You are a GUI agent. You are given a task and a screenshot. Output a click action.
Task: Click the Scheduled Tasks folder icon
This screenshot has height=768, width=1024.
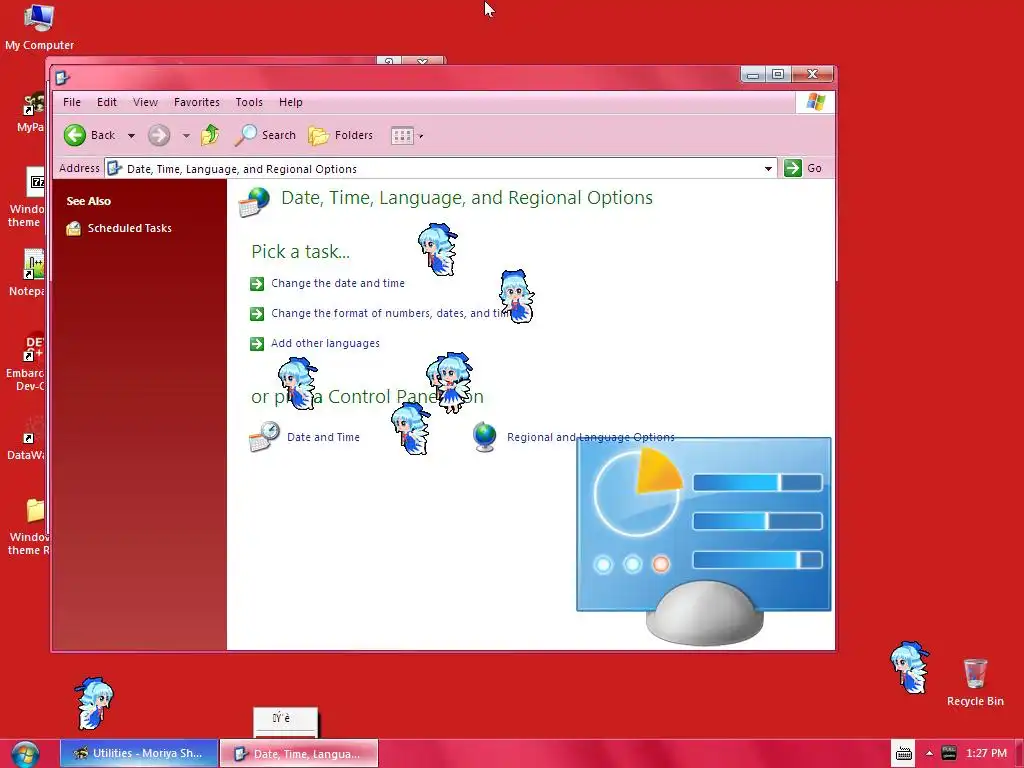coord(74,228)
